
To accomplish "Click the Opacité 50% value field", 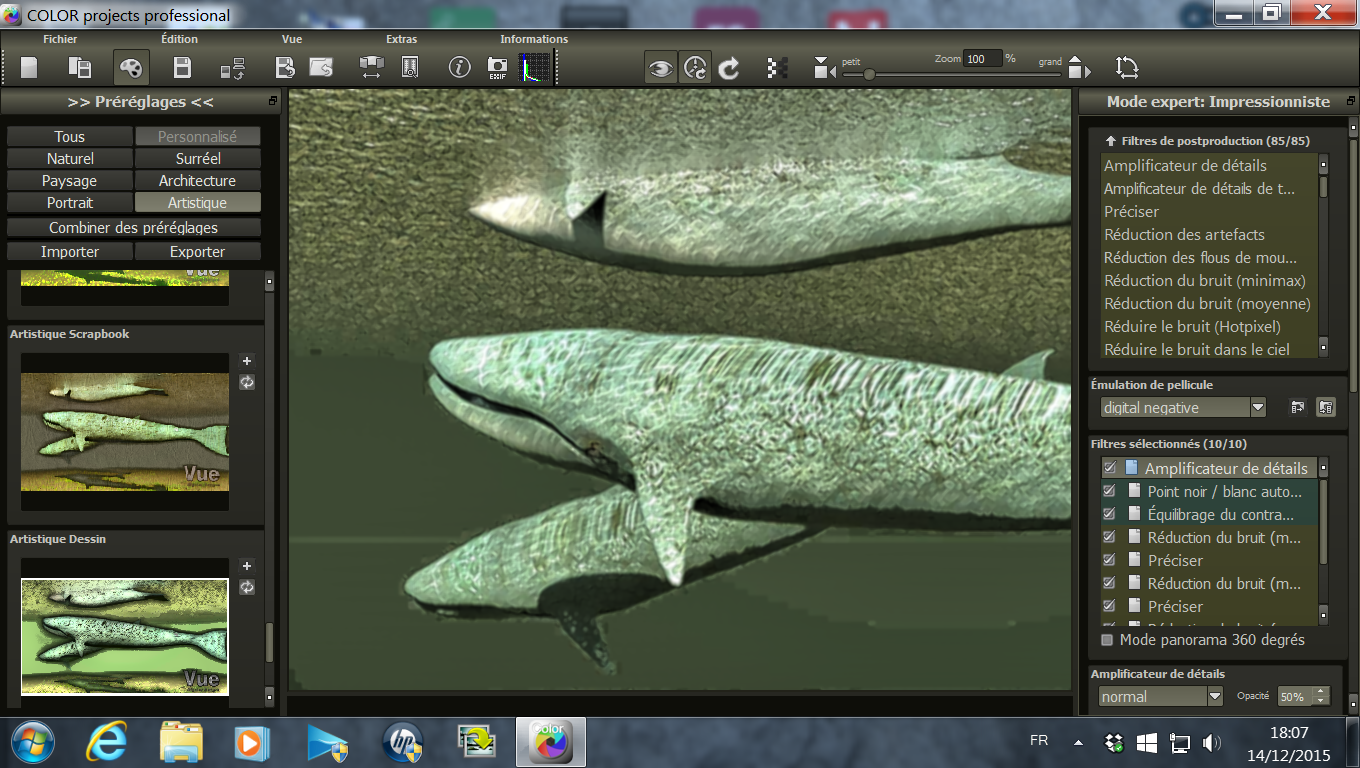I will pos(1295,696).
